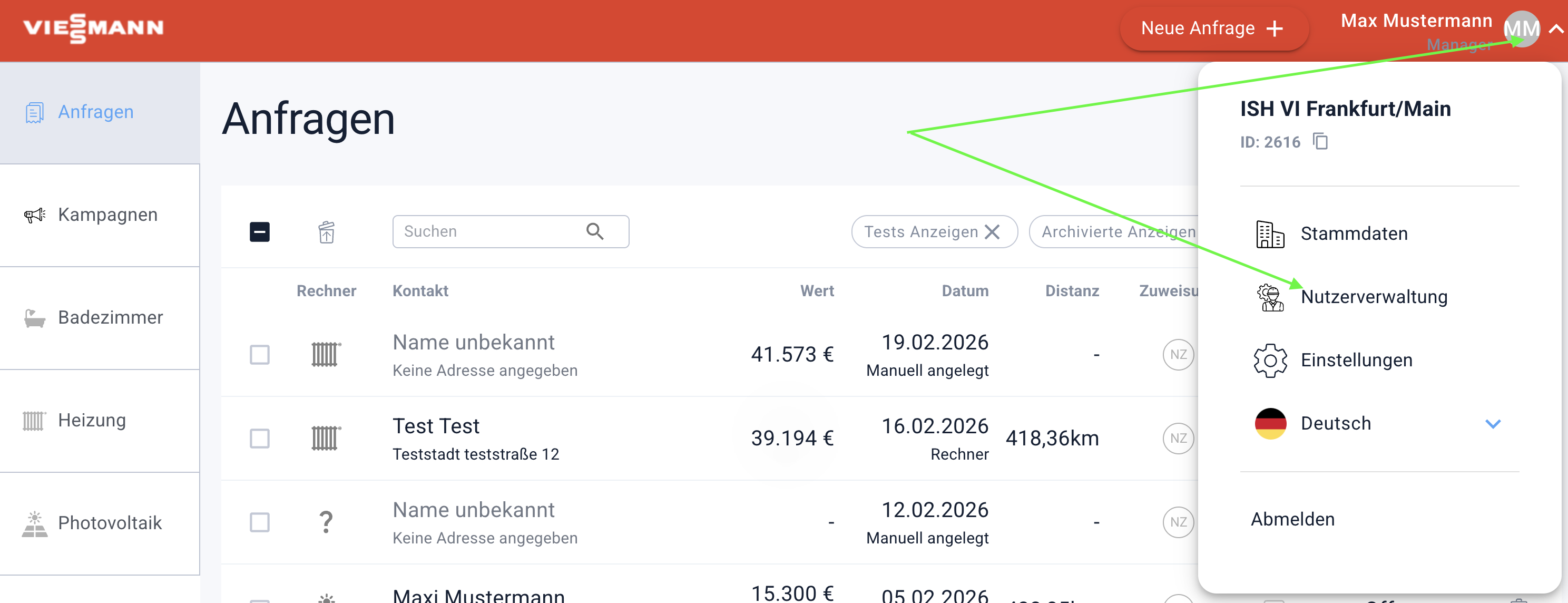Screen dimensions: 1568x603
Task: Click the Viessmann logo
Action: [x=93, y=28]
